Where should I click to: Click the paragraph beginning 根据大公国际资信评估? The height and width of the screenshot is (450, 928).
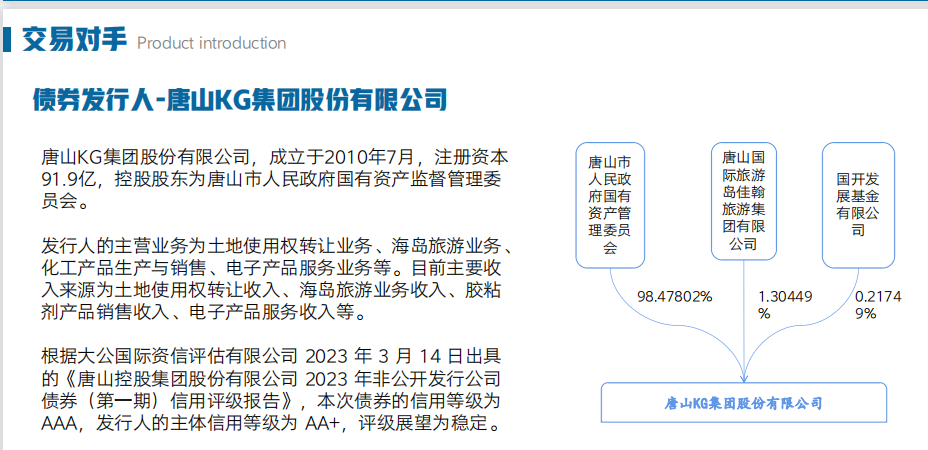[x=272, y=390]
